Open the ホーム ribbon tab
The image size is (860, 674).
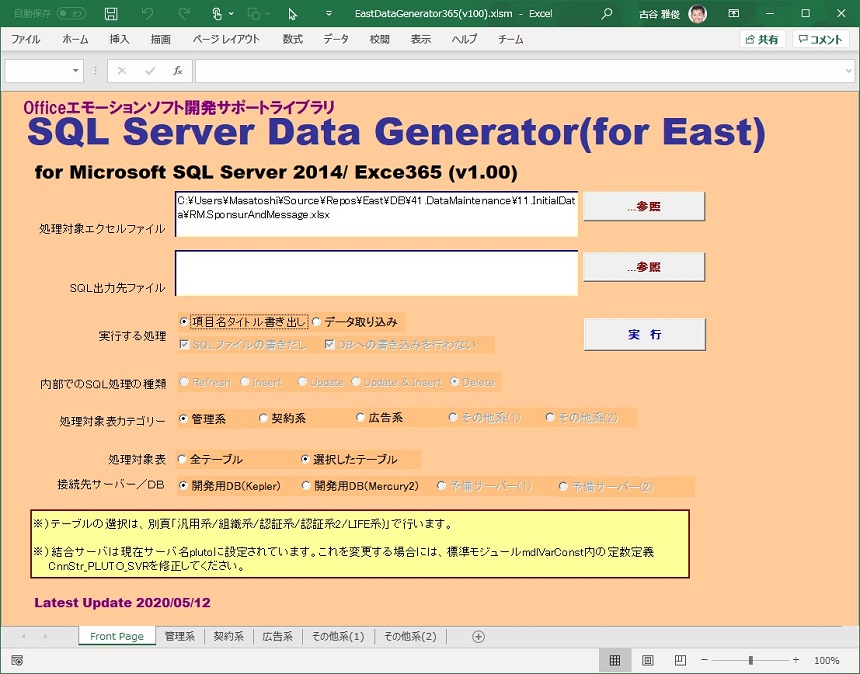[75, 39]
